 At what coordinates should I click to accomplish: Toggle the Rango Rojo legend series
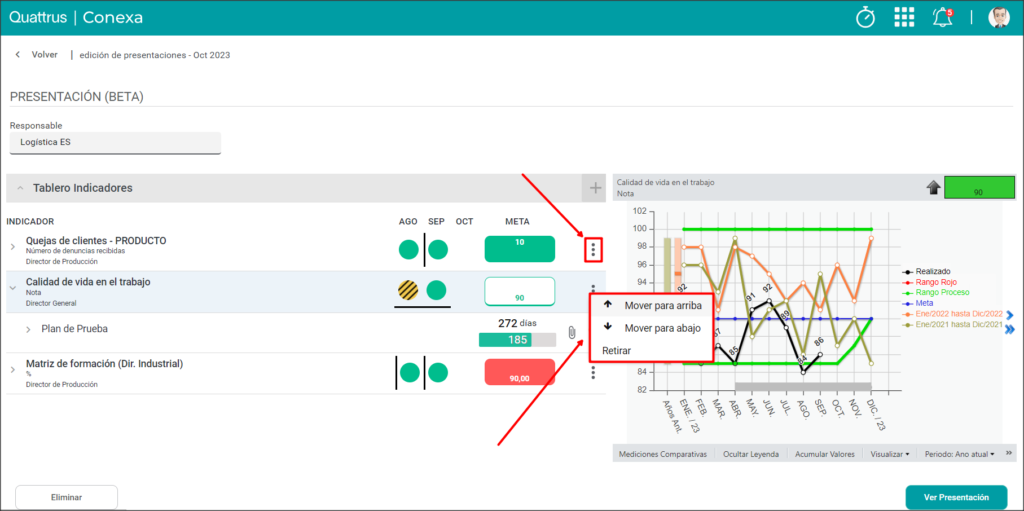931,282
